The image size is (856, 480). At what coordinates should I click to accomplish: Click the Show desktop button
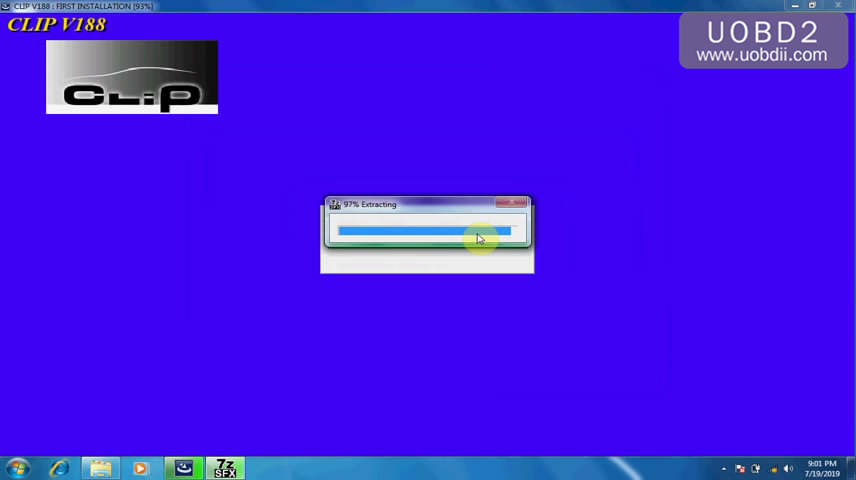pos(851,468)
